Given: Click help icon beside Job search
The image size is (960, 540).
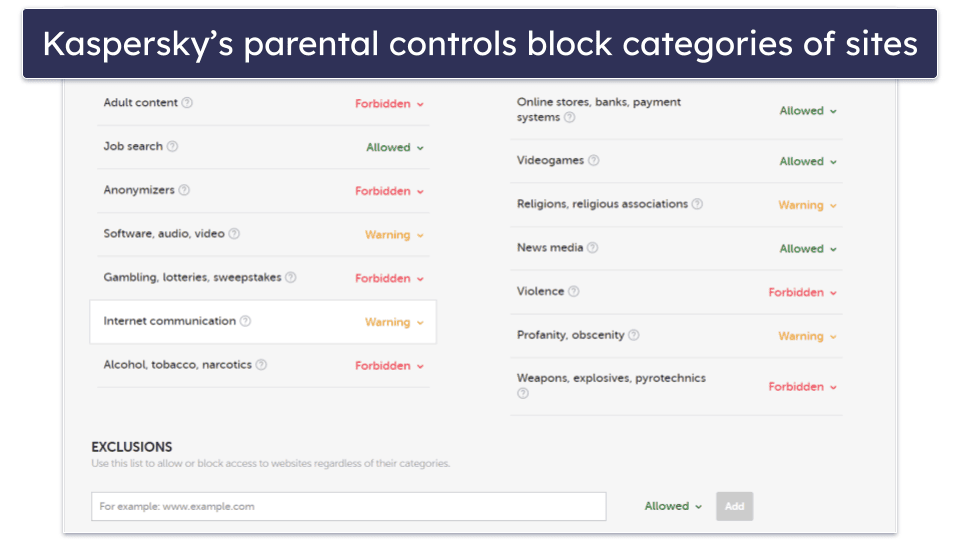Looking at the screenshot, I should pos(172,147).
